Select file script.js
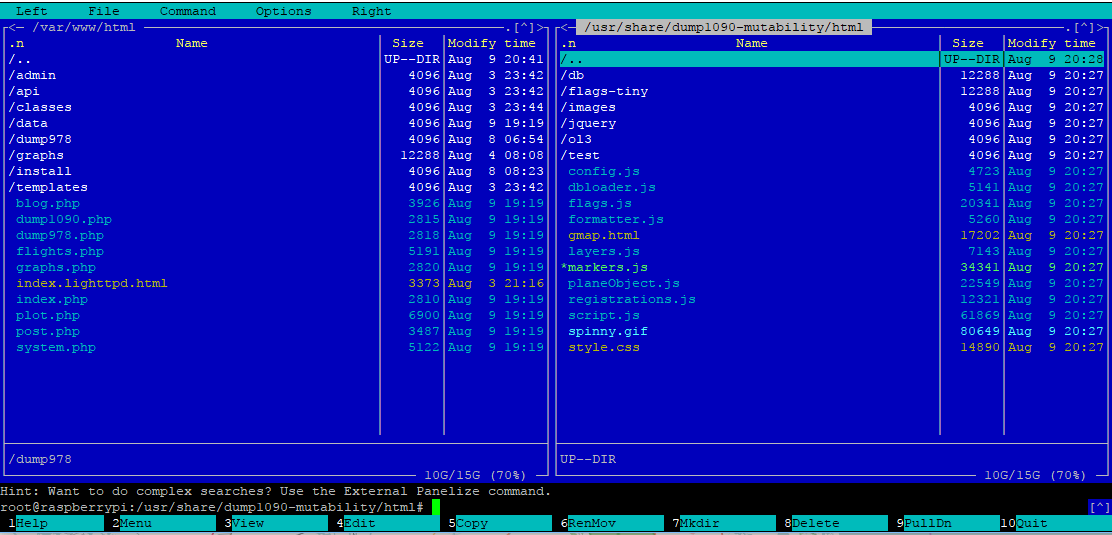 coord(832,316)
